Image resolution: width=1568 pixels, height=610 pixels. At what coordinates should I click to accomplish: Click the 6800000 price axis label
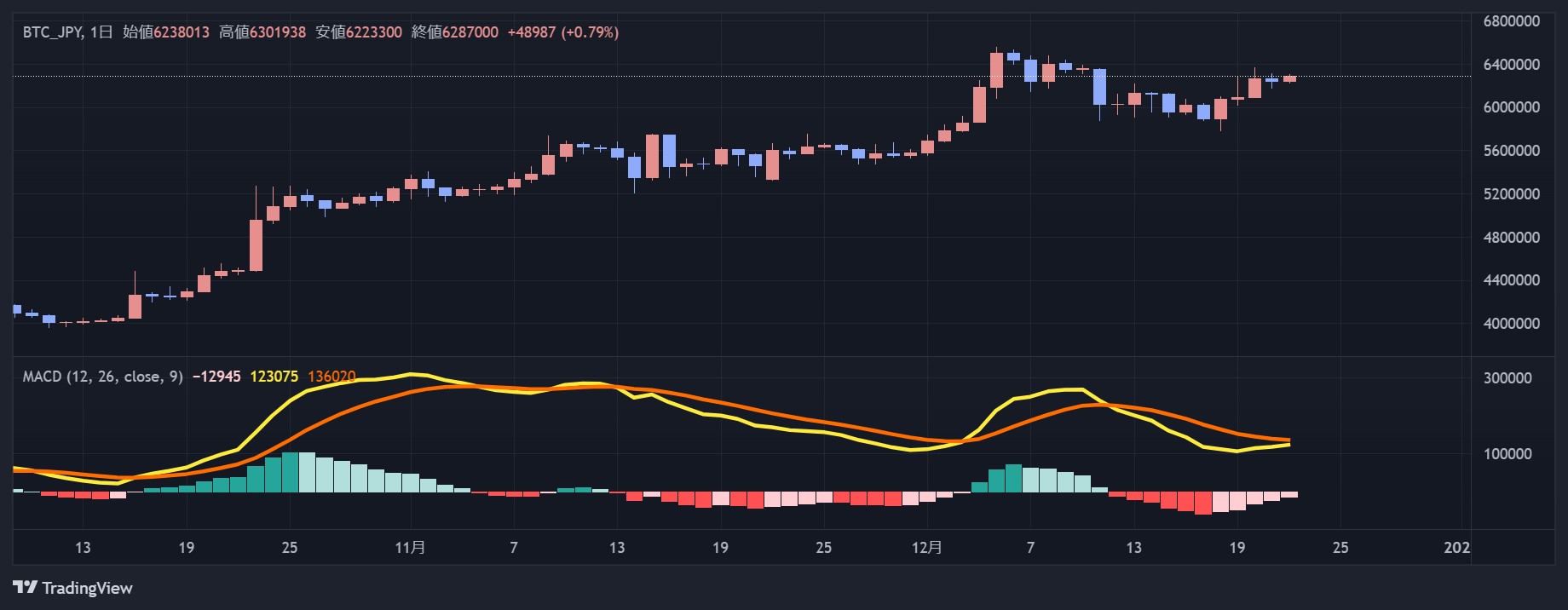click(1511, 21)
